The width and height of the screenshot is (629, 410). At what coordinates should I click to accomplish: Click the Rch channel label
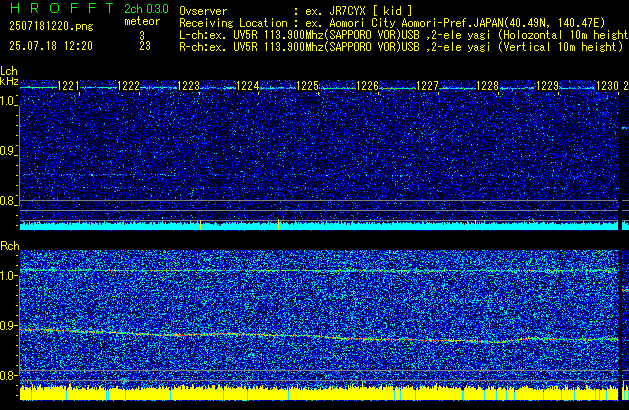coord(10,246)
